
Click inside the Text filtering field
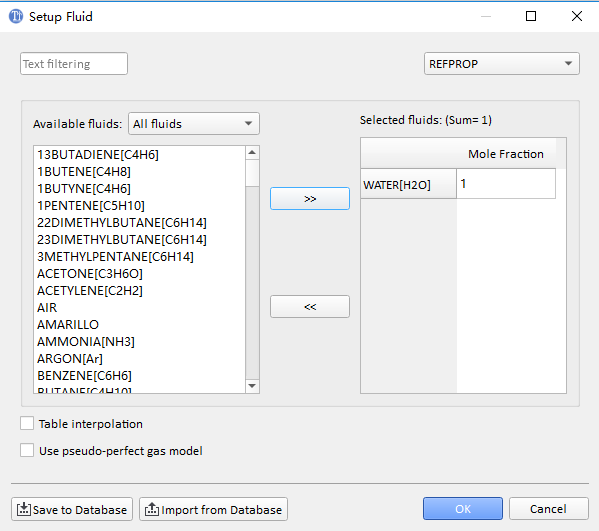[74, 63]
